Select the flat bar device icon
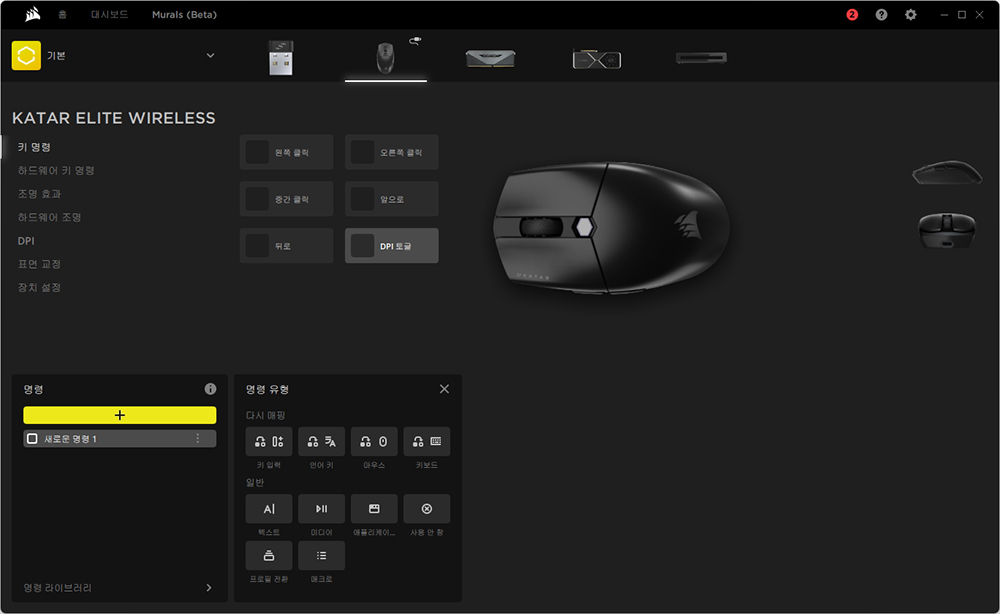Image resolution: width=1000 pixels, height=614 pixels. click(x=701, y=58)
